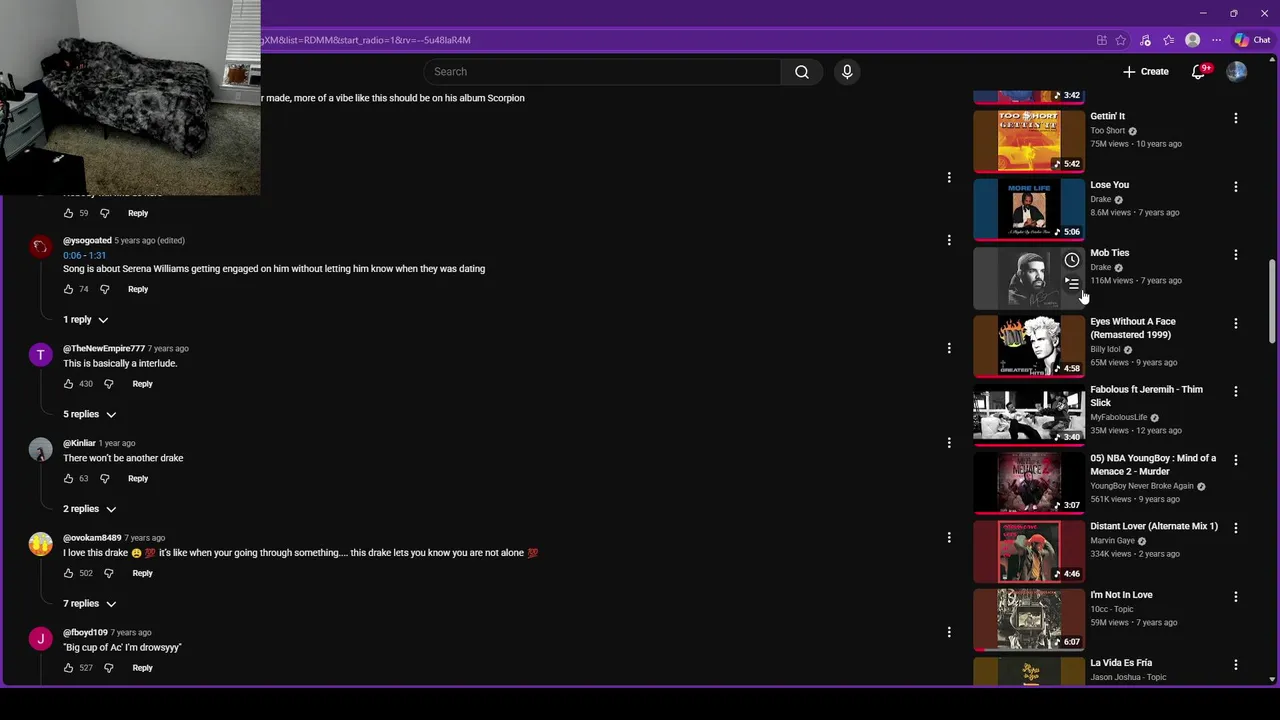The image size is (1280, 720).
Task: Open browser Settings and more menu
Action: tap(1216, 40)
